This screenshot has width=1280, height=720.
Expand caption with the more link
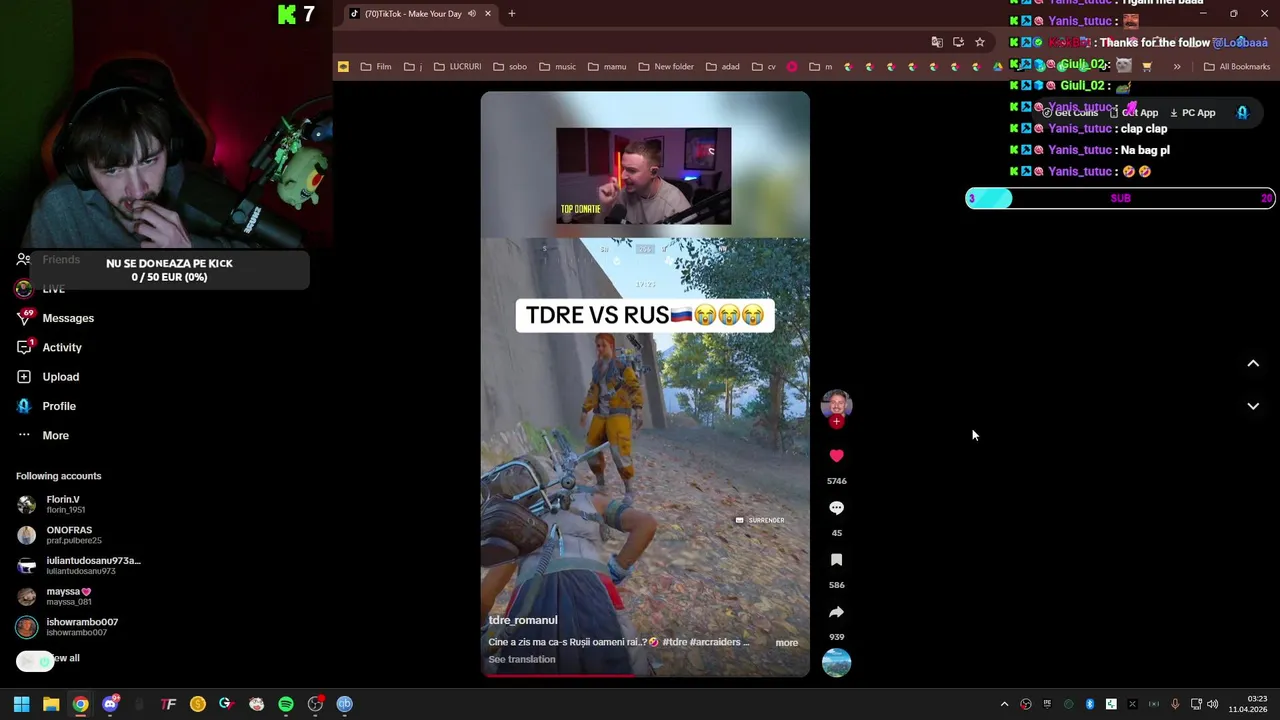tap(787, 643)
